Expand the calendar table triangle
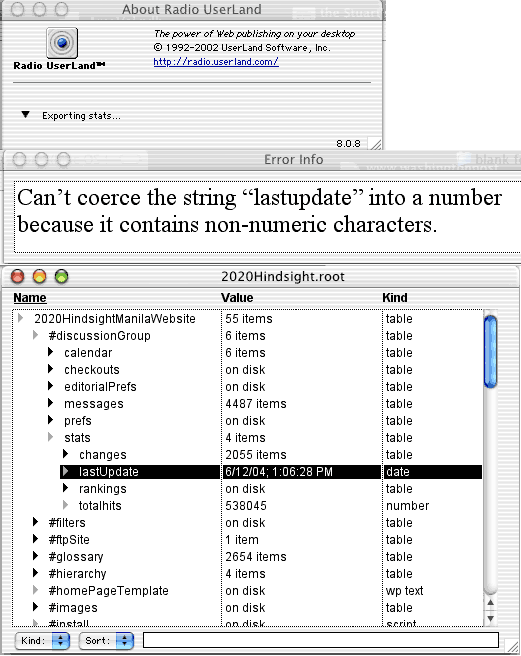The height and width of the screenshot is (656, 521). [x=51, y=352]
